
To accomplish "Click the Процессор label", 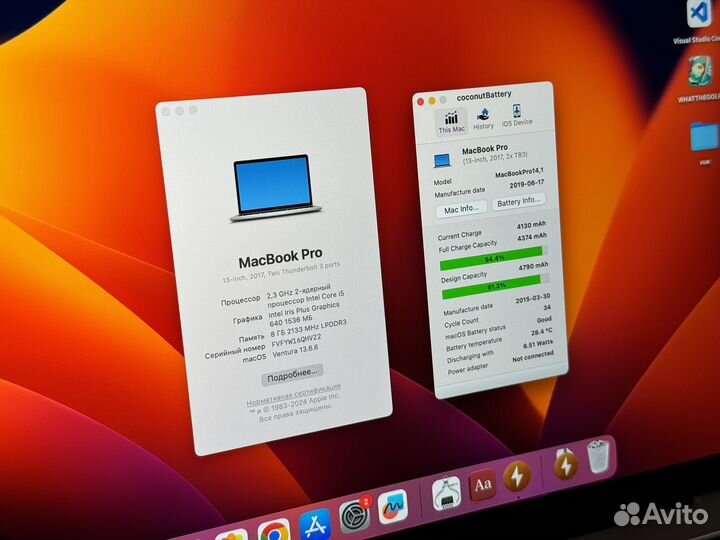I will coord(240,301).
